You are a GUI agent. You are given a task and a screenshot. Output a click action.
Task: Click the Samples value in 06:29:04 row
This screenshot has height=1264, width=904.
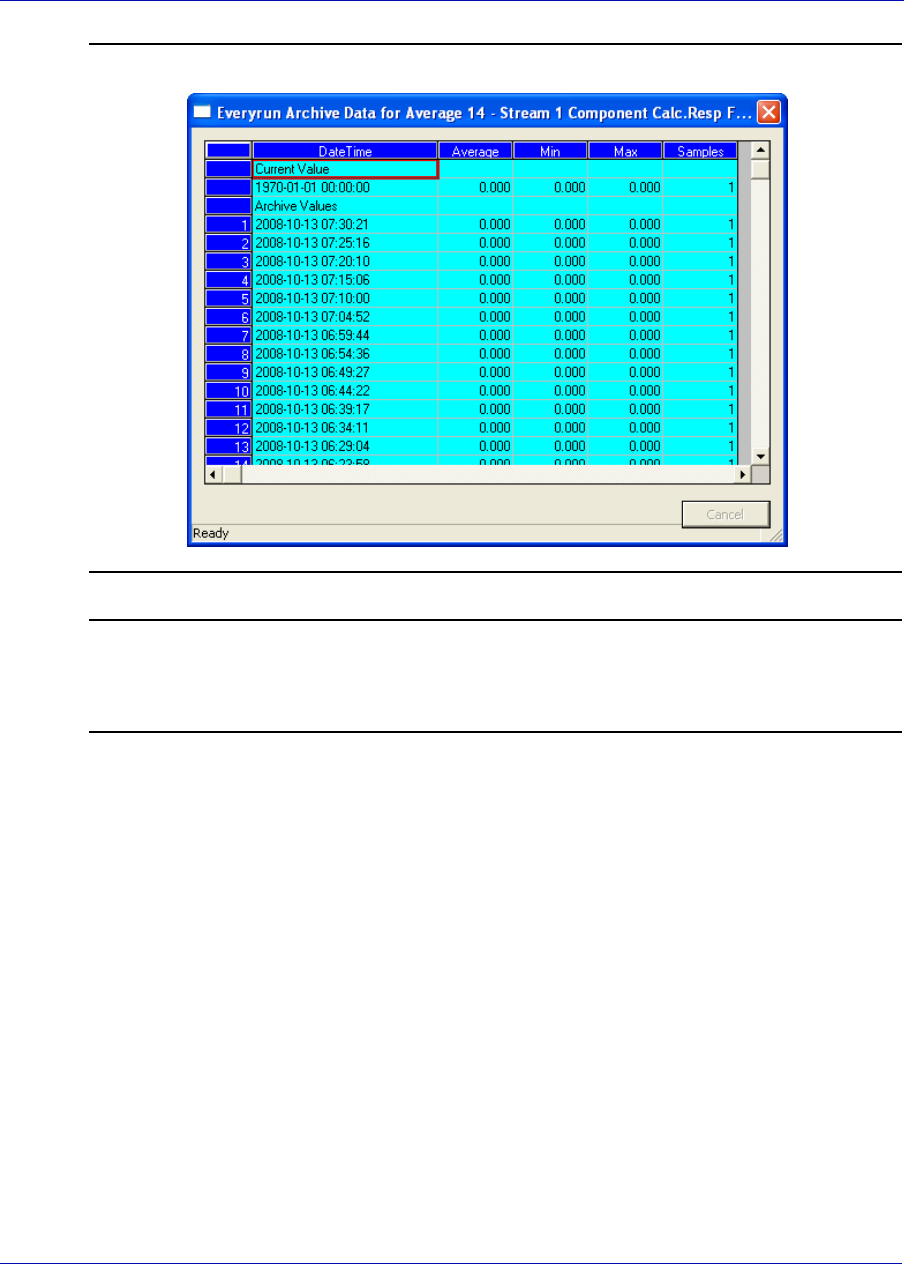[x=700, y=446]
